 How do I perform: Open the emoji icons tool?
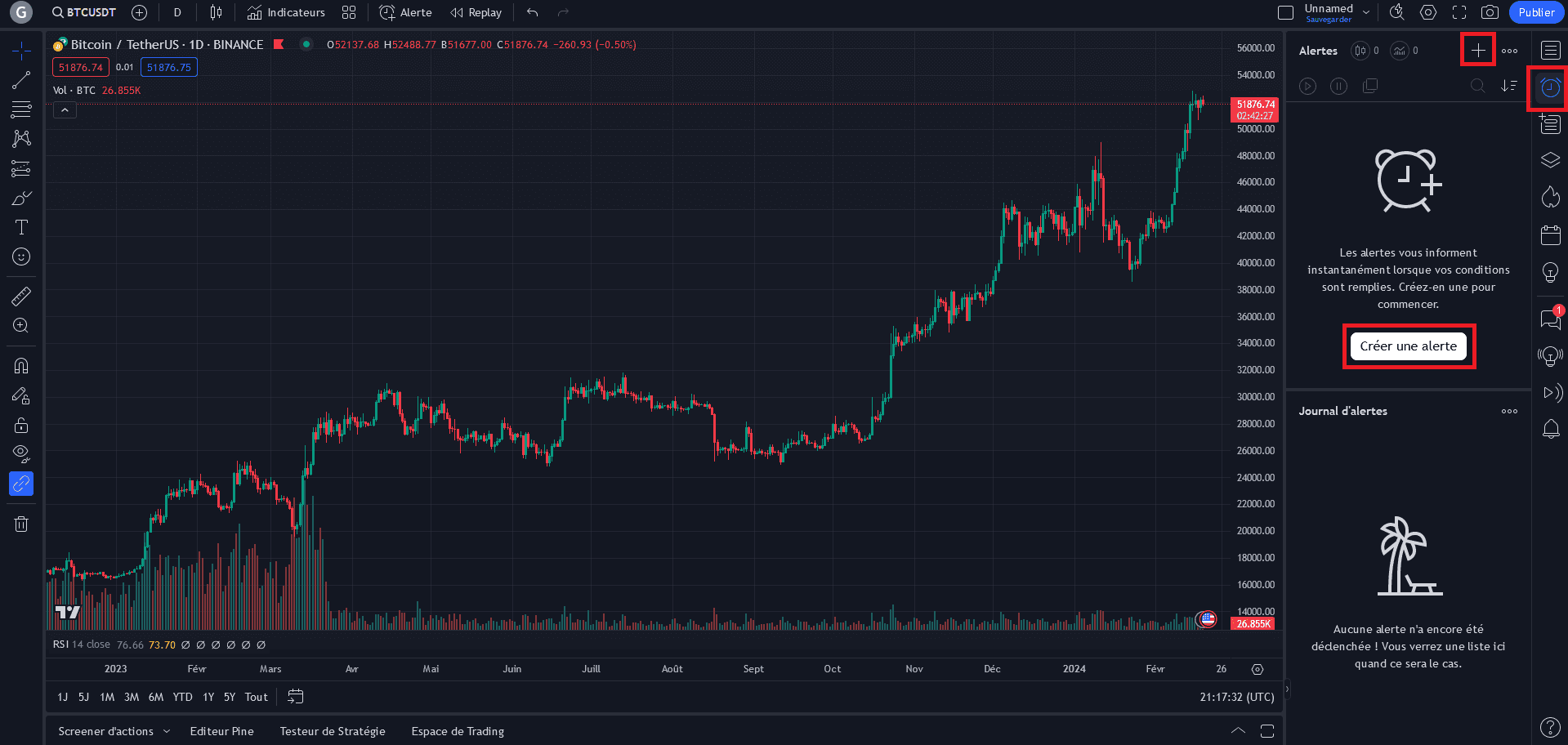[21, 257]
